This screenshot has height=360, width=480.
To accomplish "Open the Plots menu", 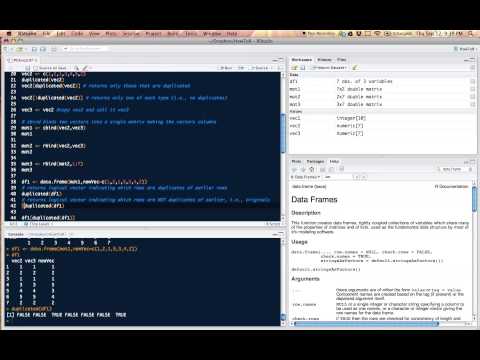I will (111, 34).
